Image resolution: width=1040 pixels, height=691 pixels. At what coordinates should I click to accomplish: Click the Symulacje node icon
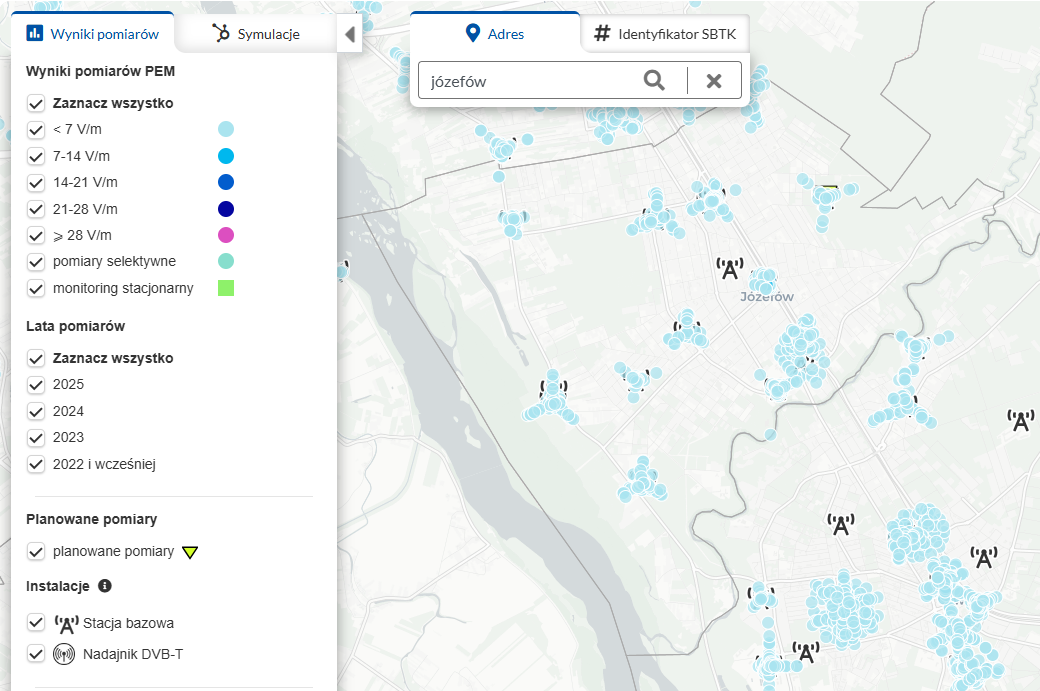coord(221,33)
